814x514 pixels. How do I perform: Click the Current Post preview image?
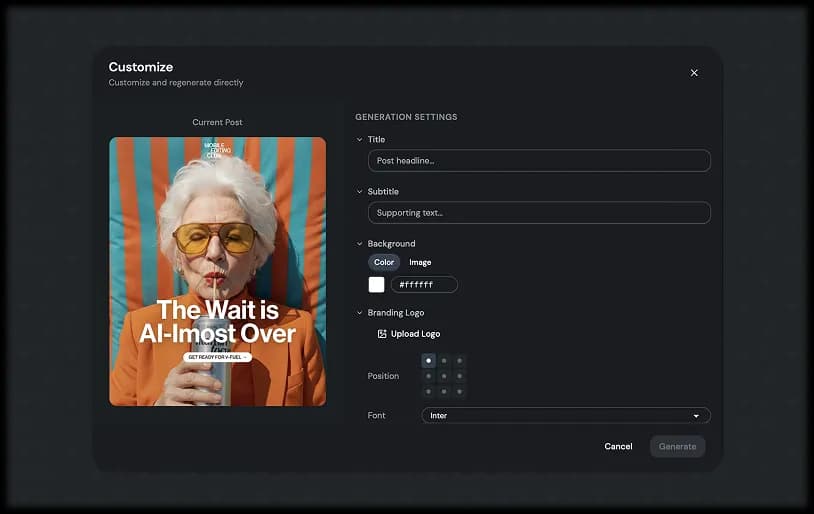218,272
